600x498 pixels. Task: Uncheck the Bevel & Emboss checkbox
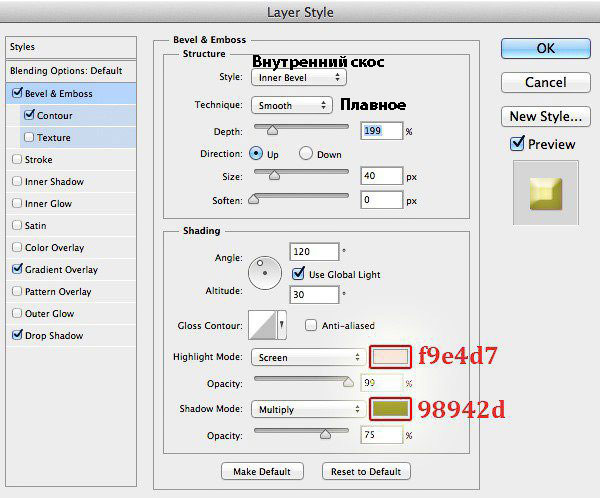(x=17, y=93)
